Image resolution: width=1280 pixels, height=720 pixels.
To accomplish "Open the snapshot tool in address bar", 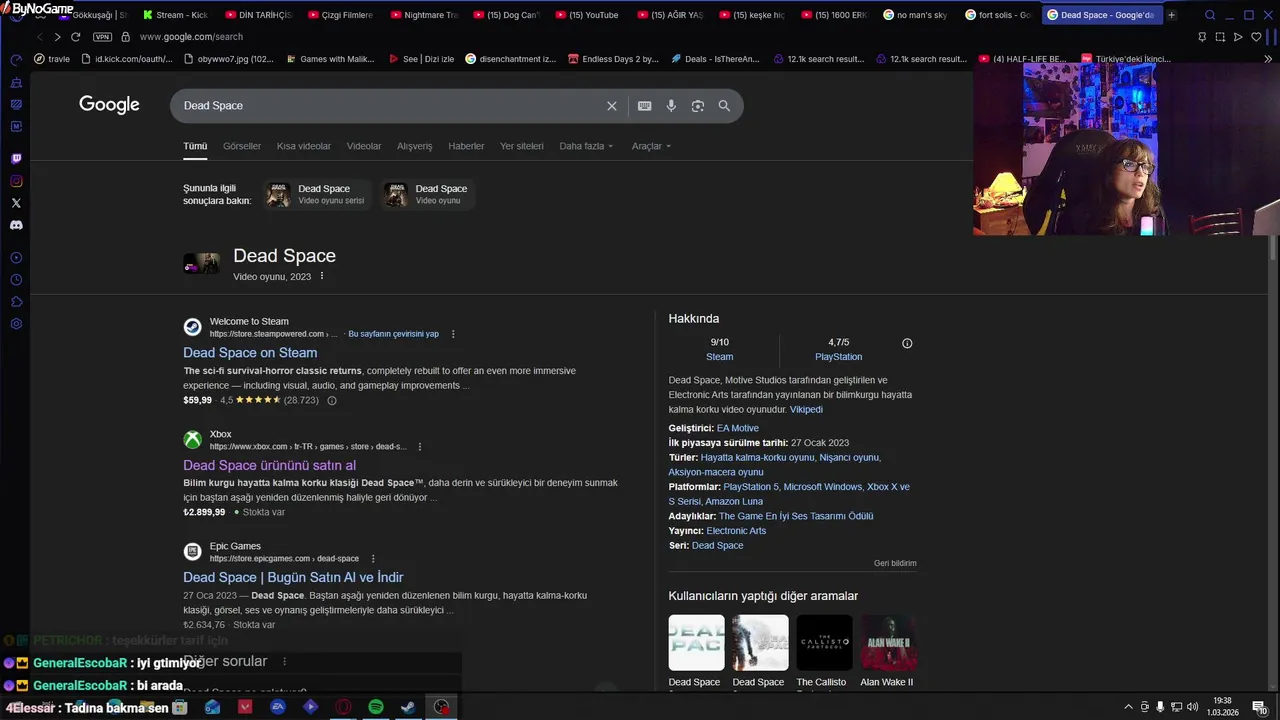I will click(1220, 37).
